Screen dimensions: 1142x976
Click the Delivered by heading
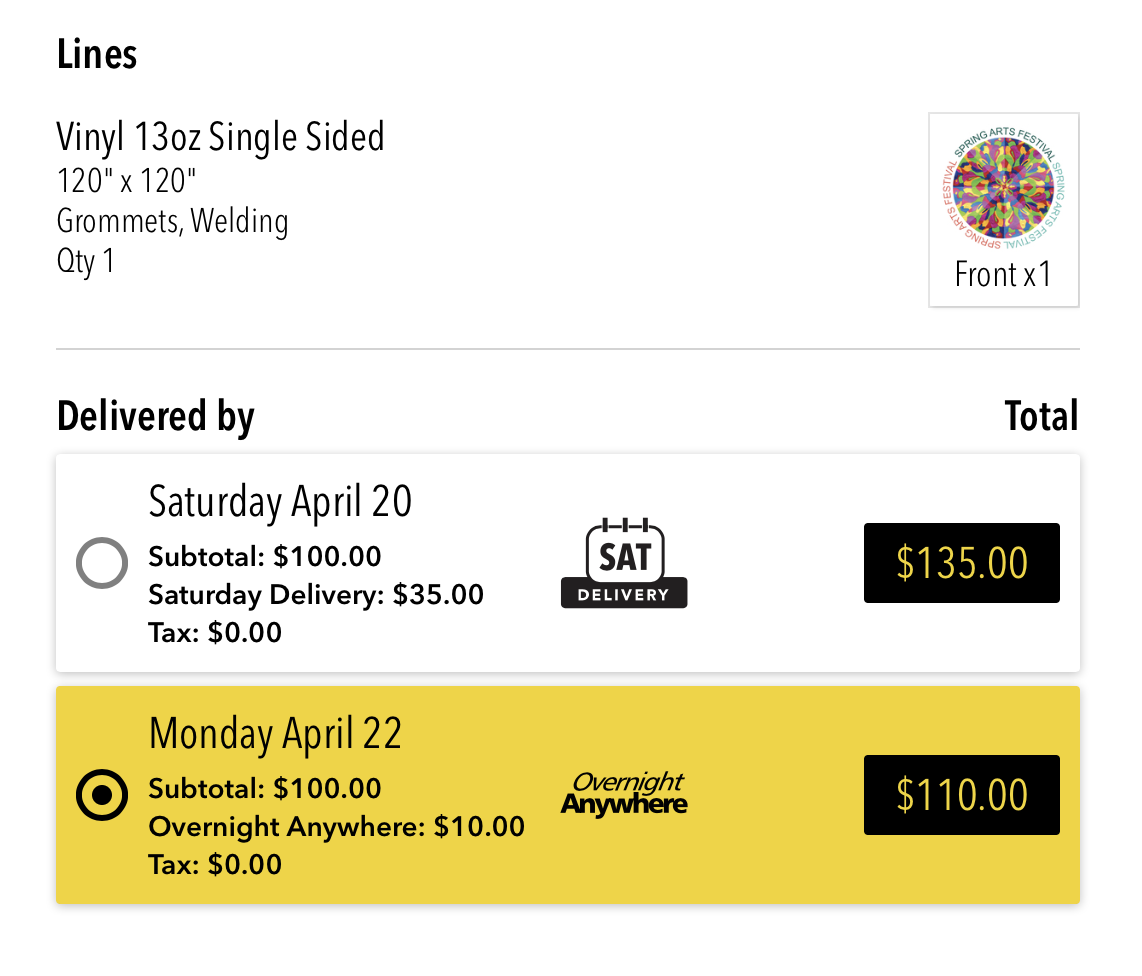tap(156, 417)
